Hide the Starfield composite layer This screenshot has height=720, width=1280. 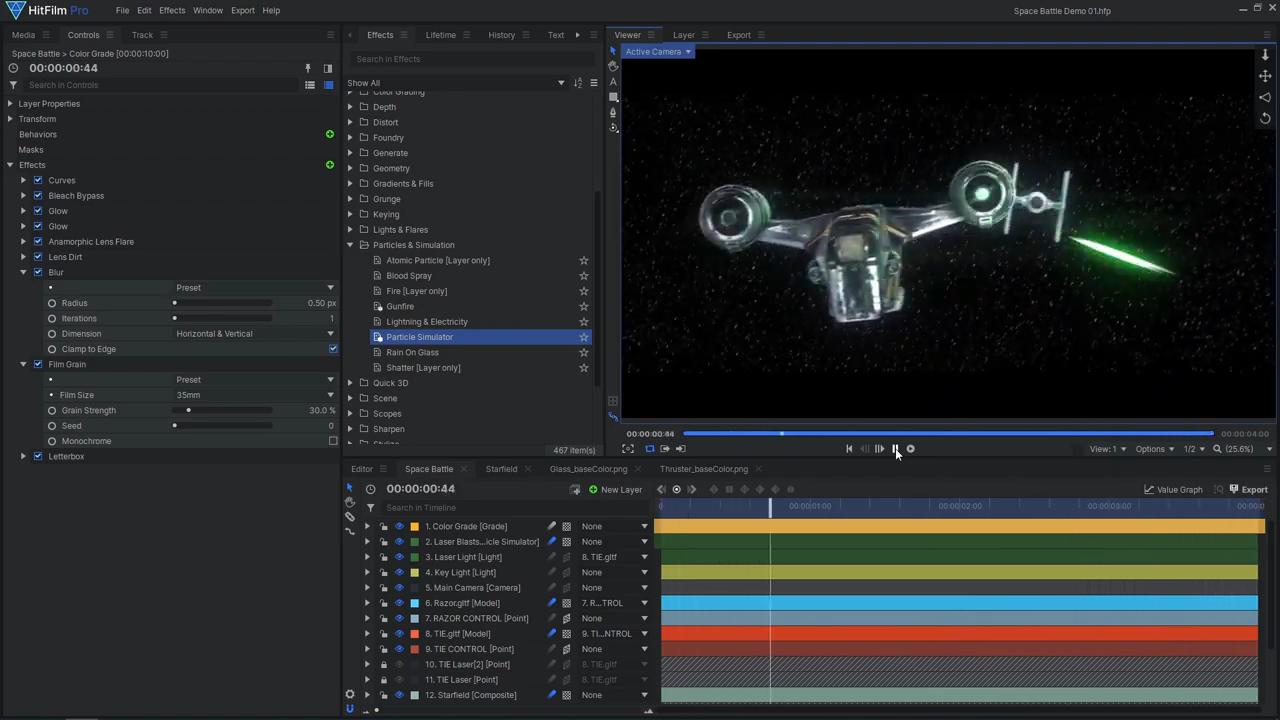click(399, 695)
